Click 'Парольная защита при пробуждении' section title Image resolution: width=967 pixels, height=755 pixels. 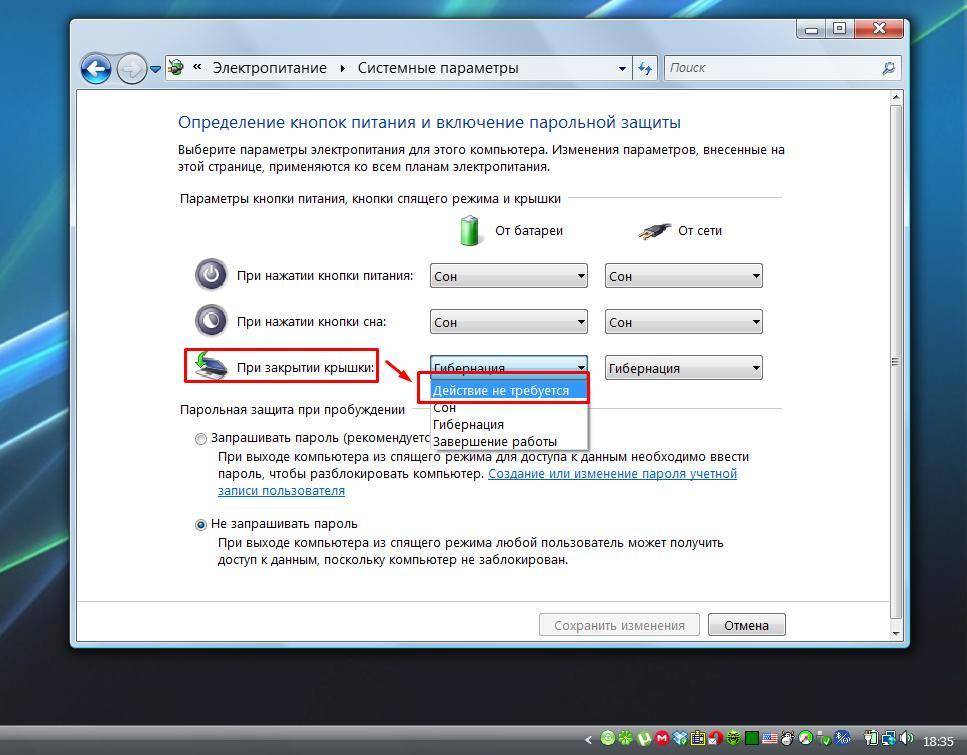(x=292, y=410)
